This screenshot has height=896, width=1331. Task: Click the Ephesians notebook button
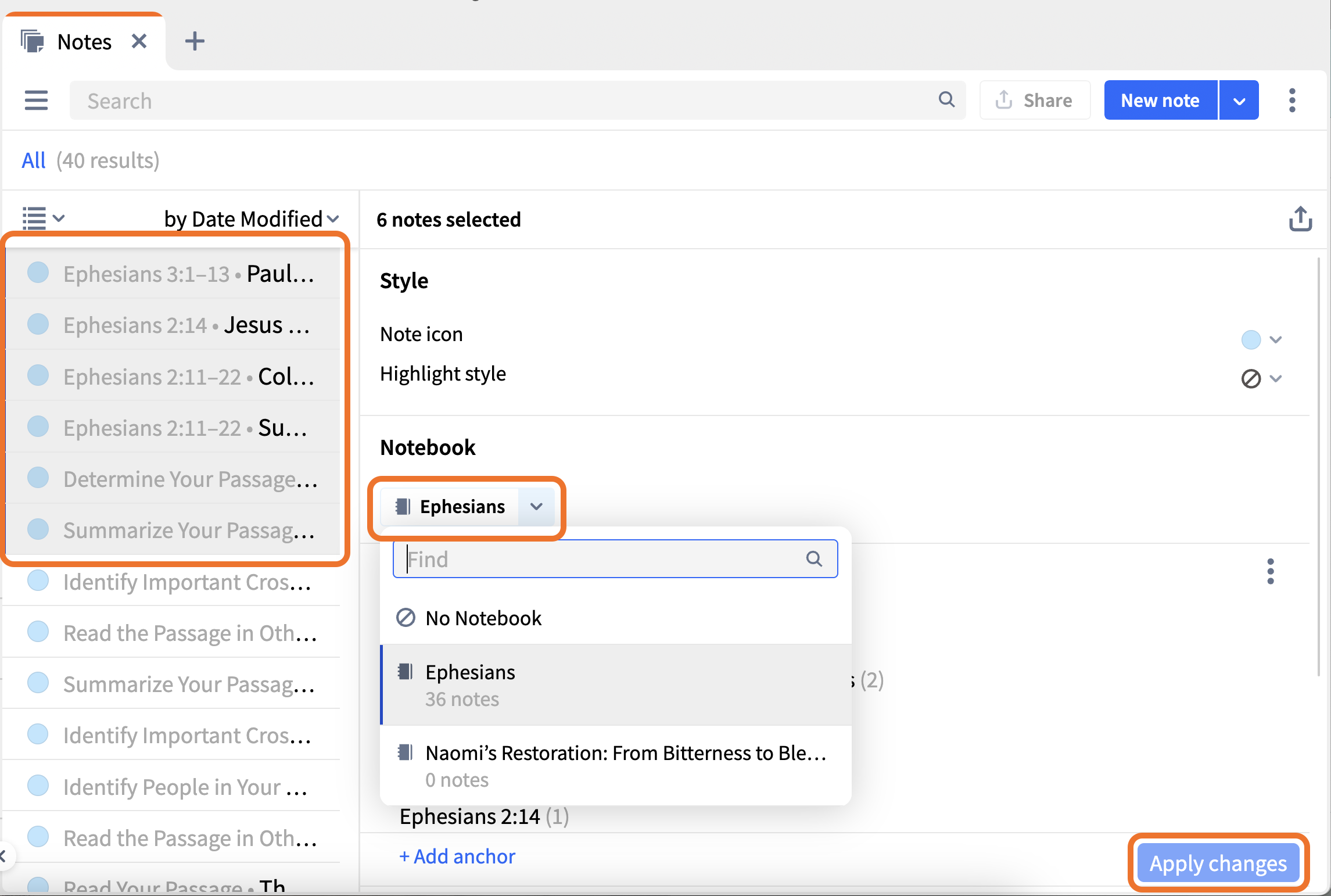[x=450, y=507]
